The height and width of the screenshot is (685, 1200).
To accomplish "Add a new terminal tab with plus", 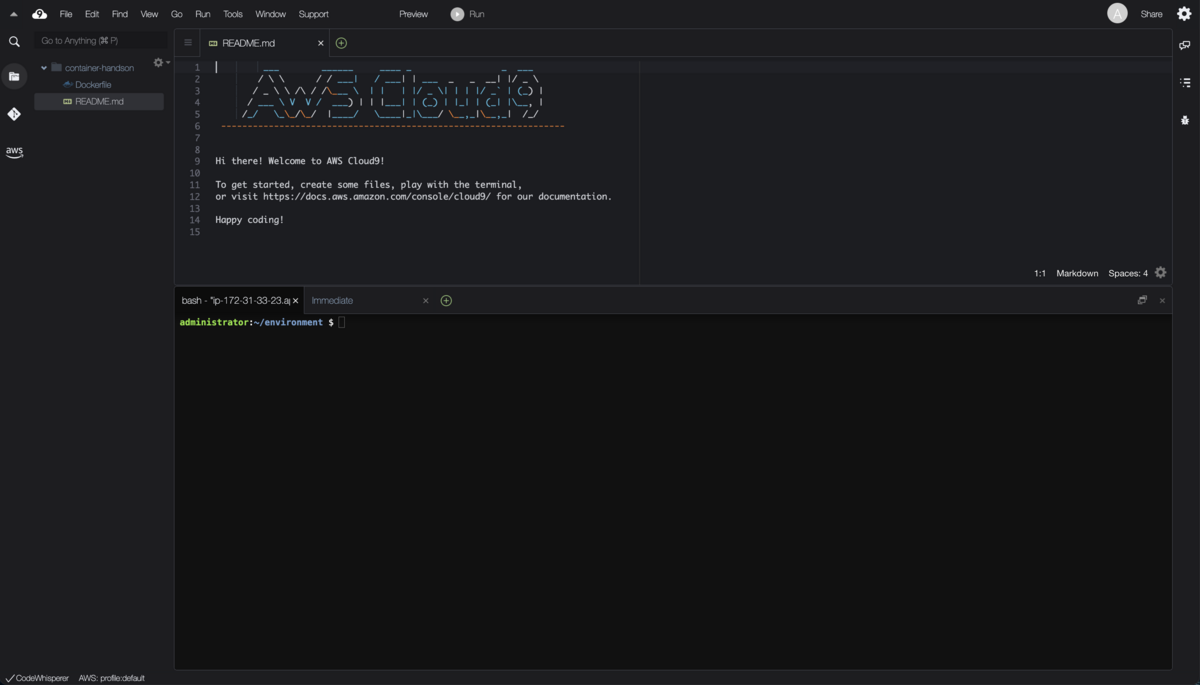I will pyautogui.click(x=446, y=300).
